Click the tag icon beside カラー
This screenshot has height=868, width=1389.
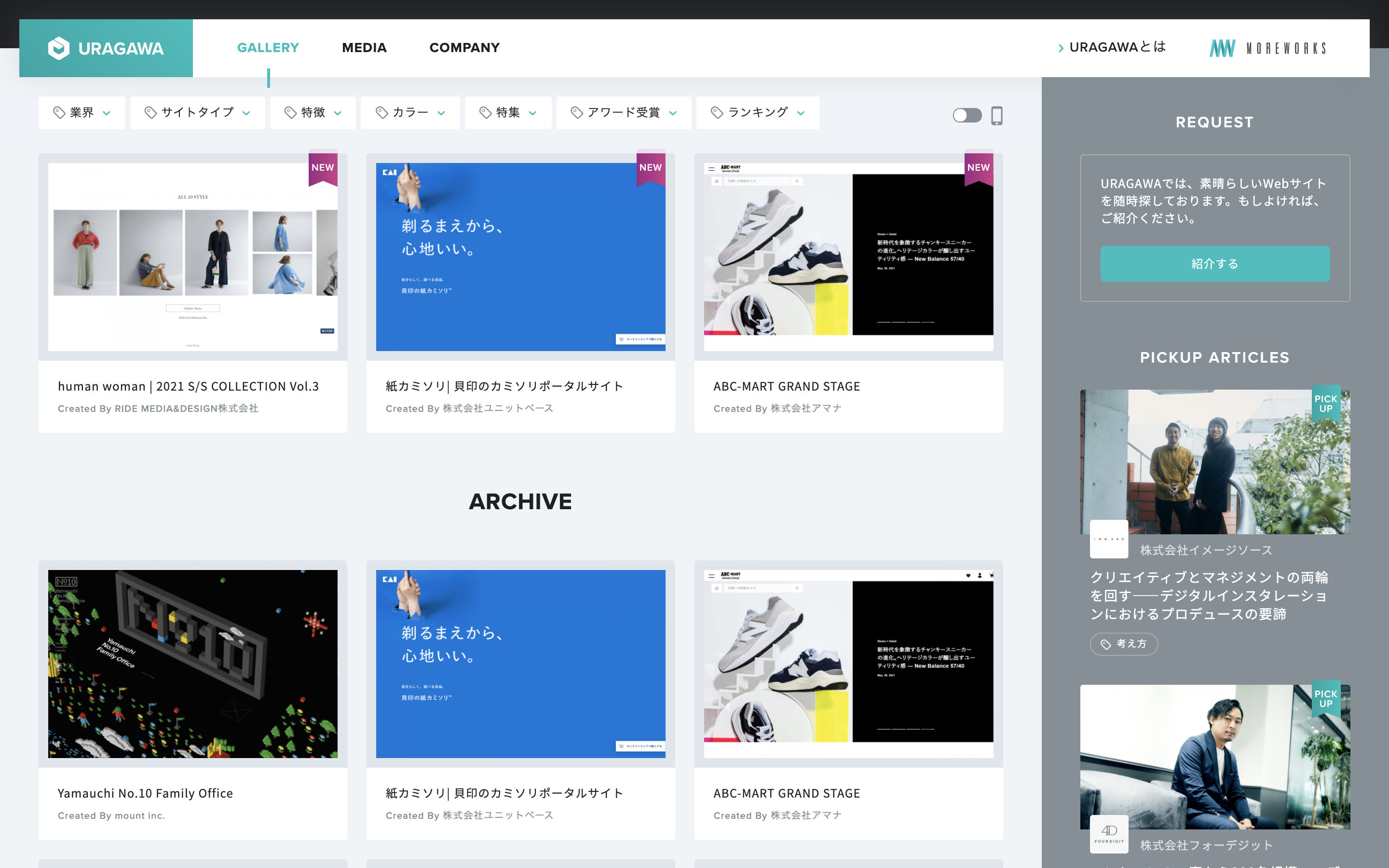(381, 112)
